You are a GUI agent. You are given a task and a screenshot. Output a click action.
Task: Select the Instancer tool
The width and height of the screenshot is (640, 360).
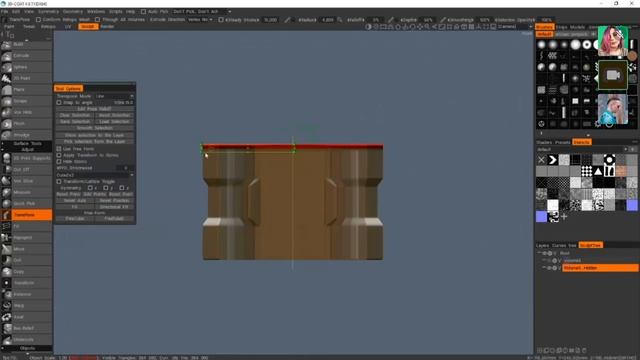pos(26,294)
